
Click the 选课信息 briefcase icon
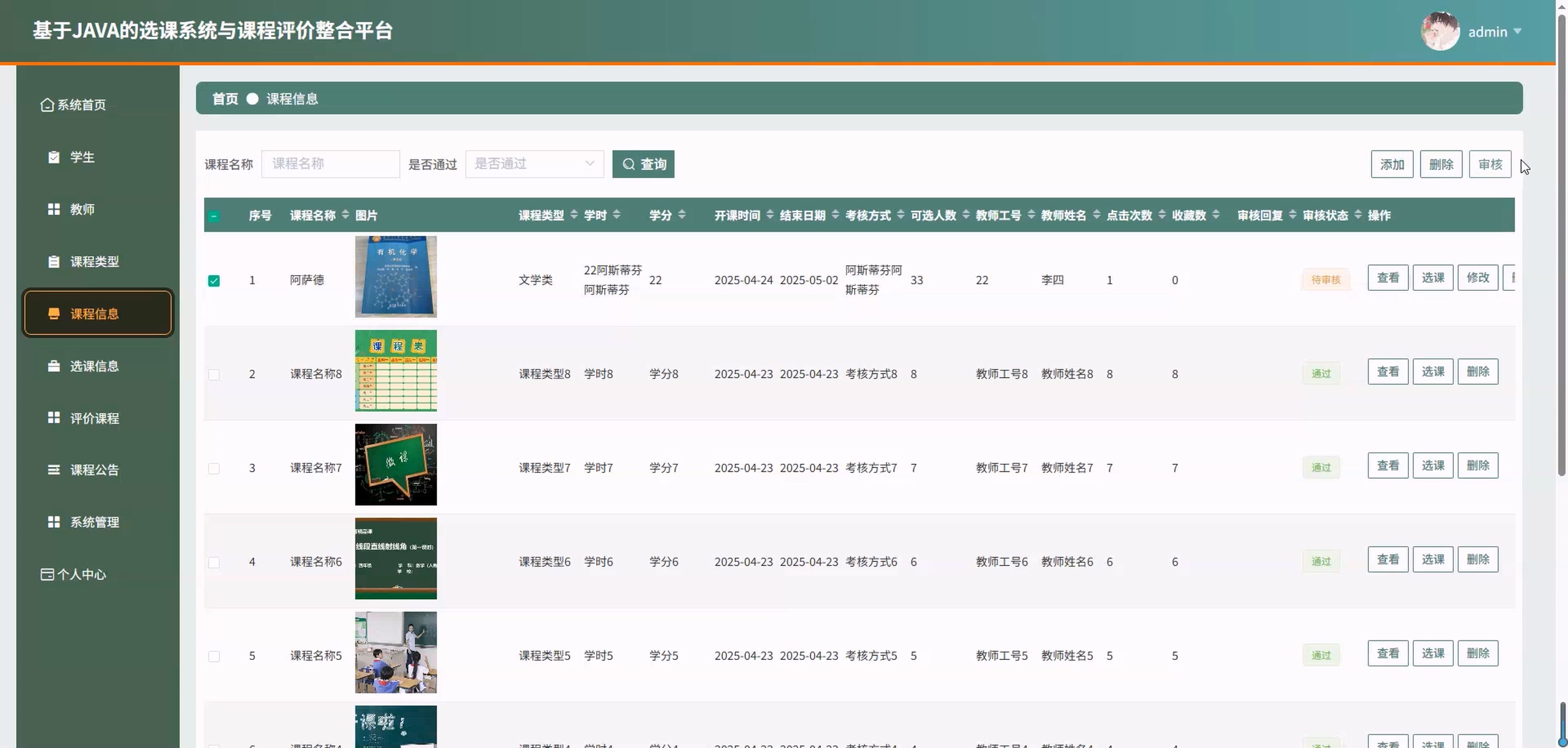click(54, 366)
